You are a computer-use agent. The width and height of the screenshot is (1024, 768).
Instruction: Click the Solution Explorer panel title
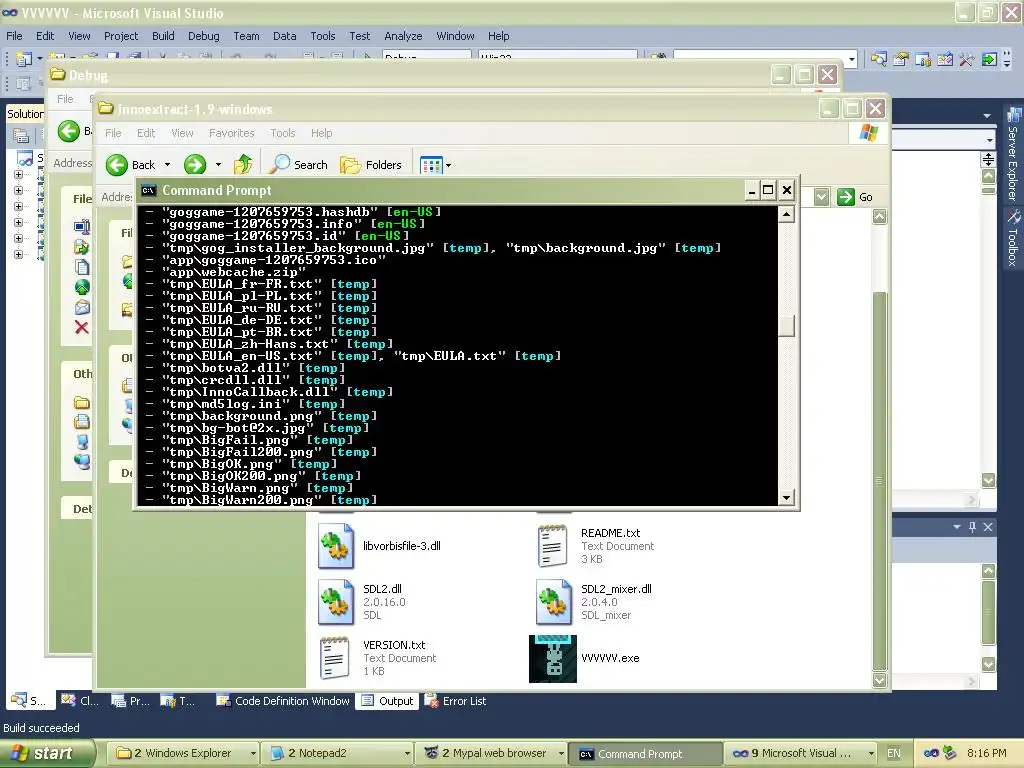(x=25, y=114)
